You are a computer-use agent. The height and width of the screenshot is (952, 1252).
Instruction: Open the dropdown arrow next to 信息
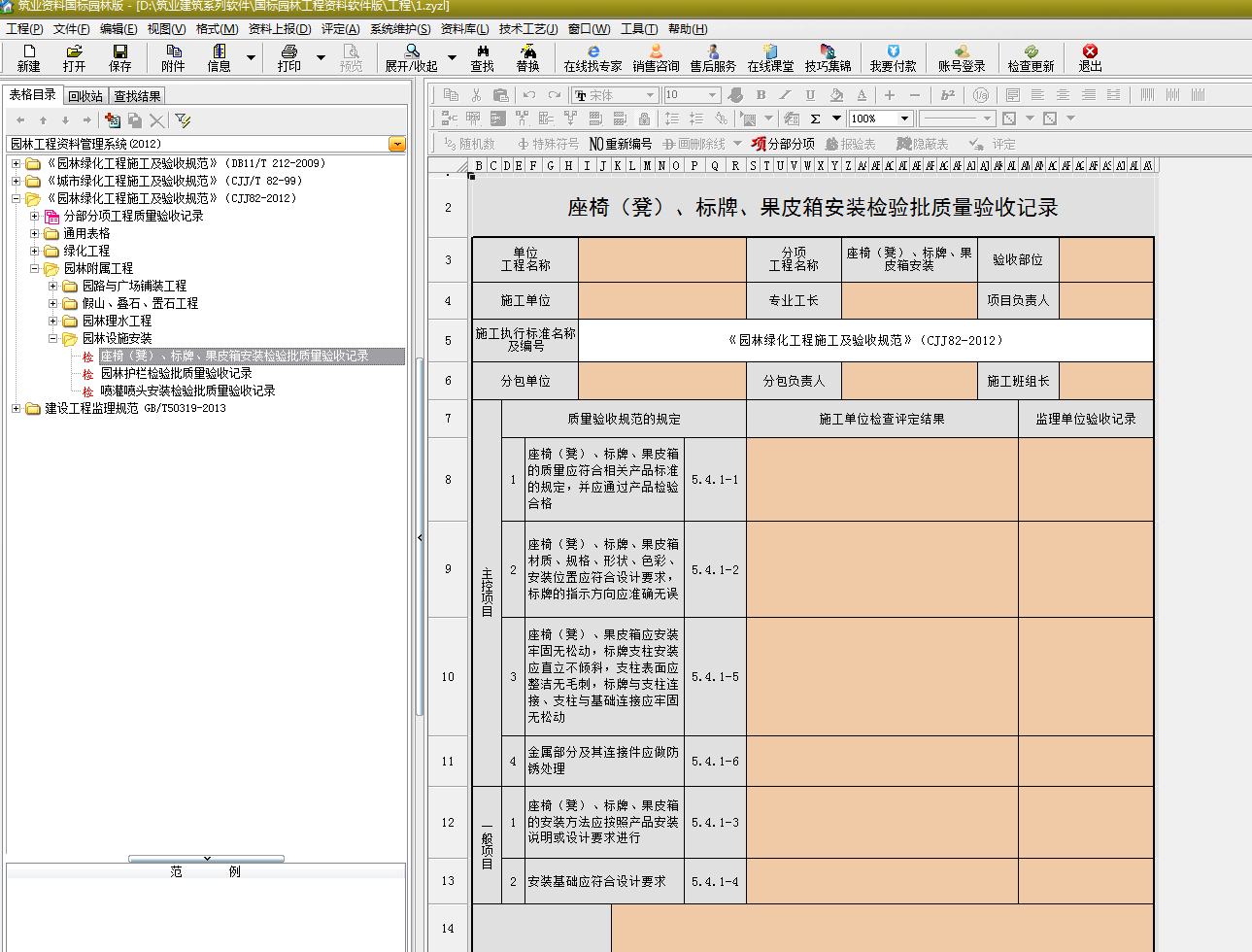pos(251,58)
